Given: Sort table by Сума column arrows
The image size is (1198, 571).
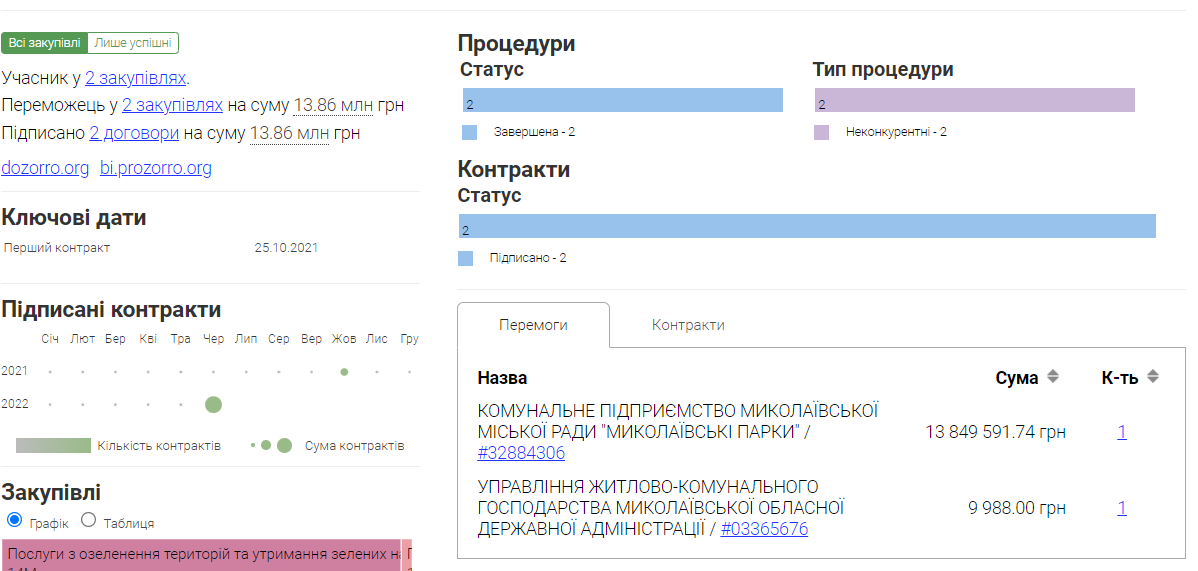Looking at the screenshot, I should [1052, 377].
